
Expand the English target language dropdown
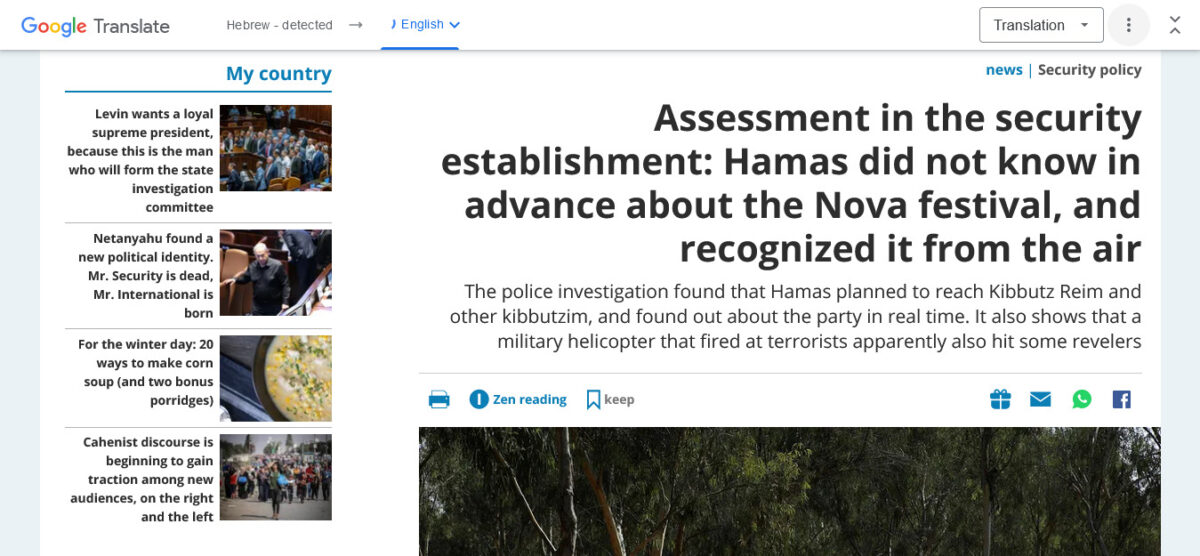pyautogui.click(x=425, y=25)
